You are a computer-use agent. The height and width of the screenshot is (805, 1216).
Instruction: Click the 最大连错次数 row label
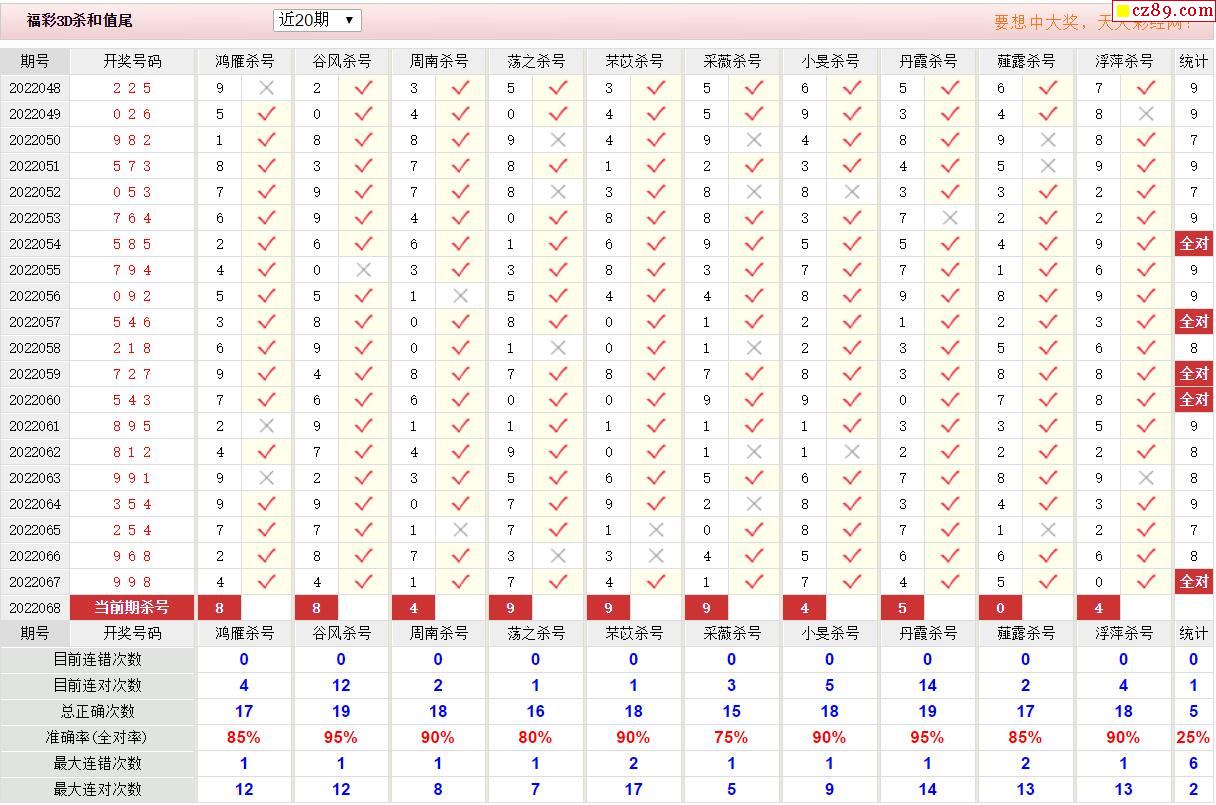97,764
